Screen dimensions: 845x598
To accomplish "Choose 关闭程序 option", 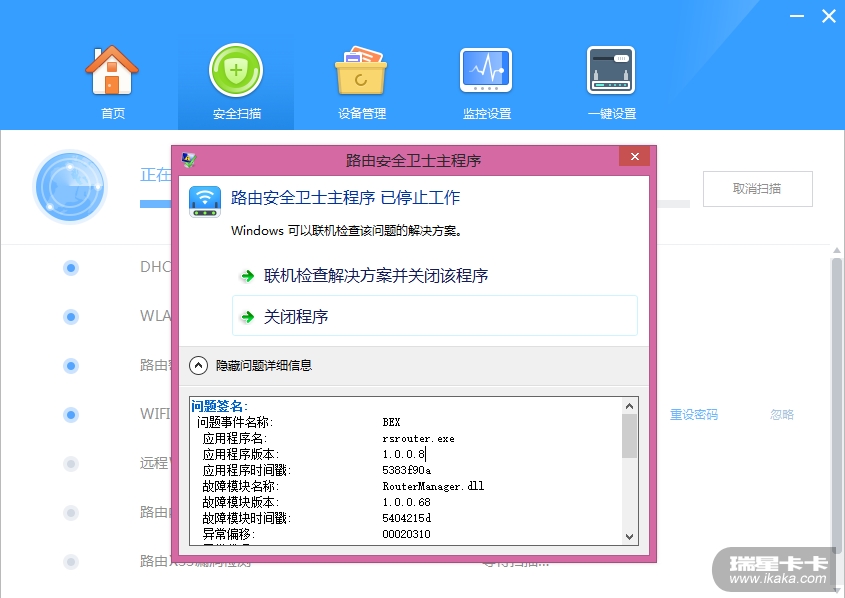I will point(435,316).
